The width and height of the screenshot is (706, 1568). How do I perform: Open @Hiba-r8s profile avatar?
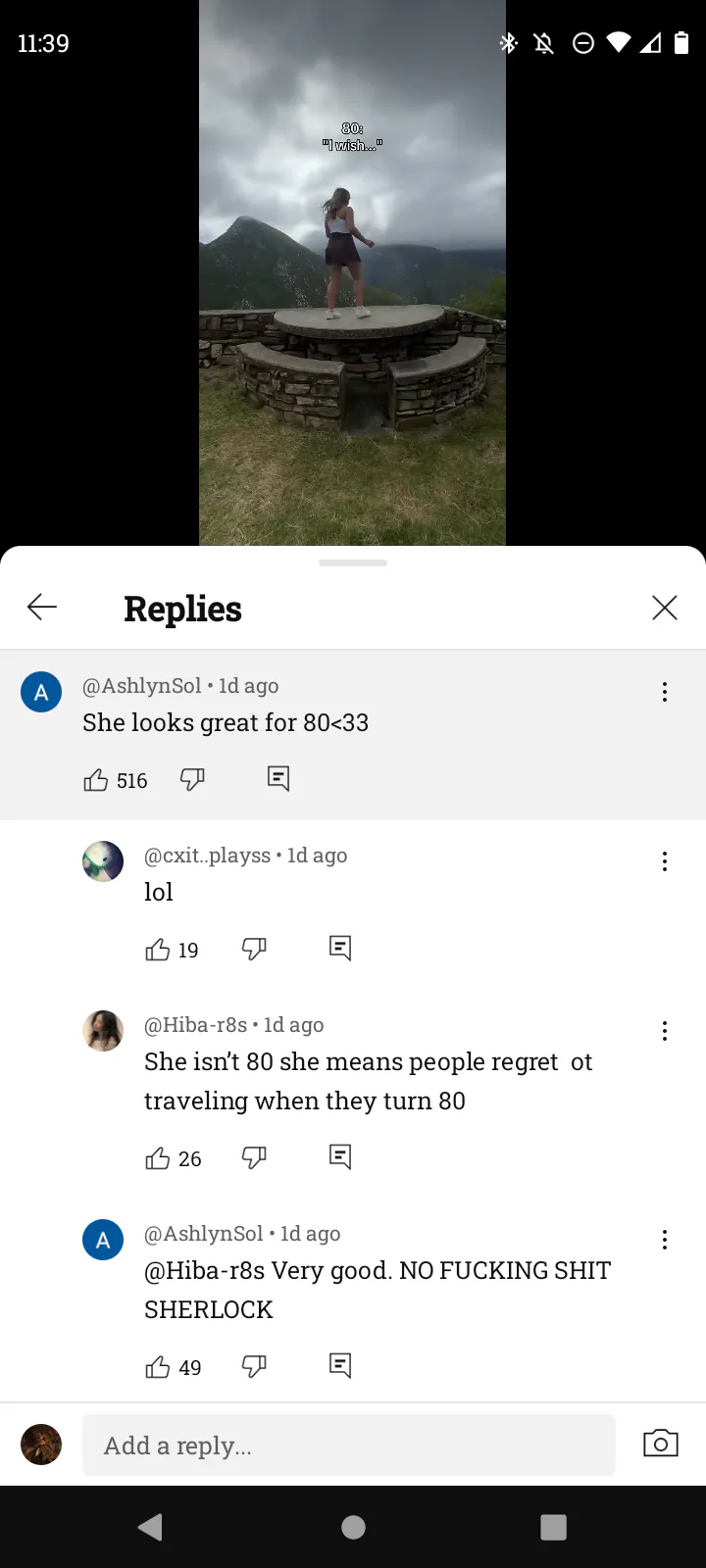coord(103,1031)
